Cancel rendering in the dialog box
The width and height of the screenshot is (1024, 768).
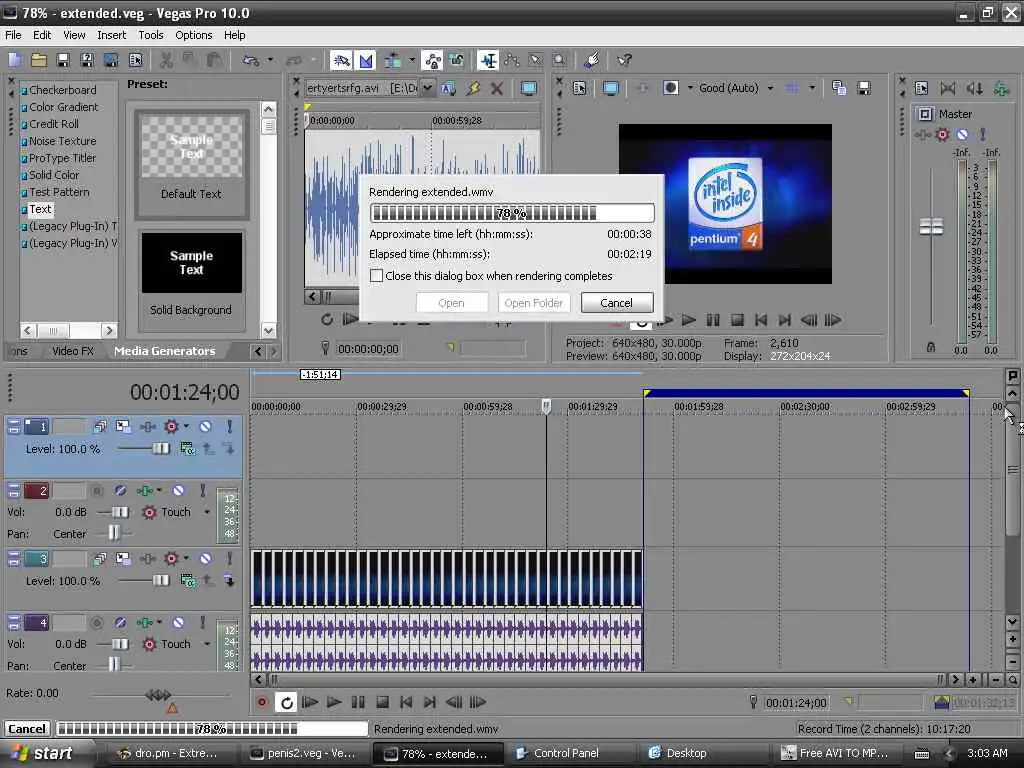[x=616, y=302]
